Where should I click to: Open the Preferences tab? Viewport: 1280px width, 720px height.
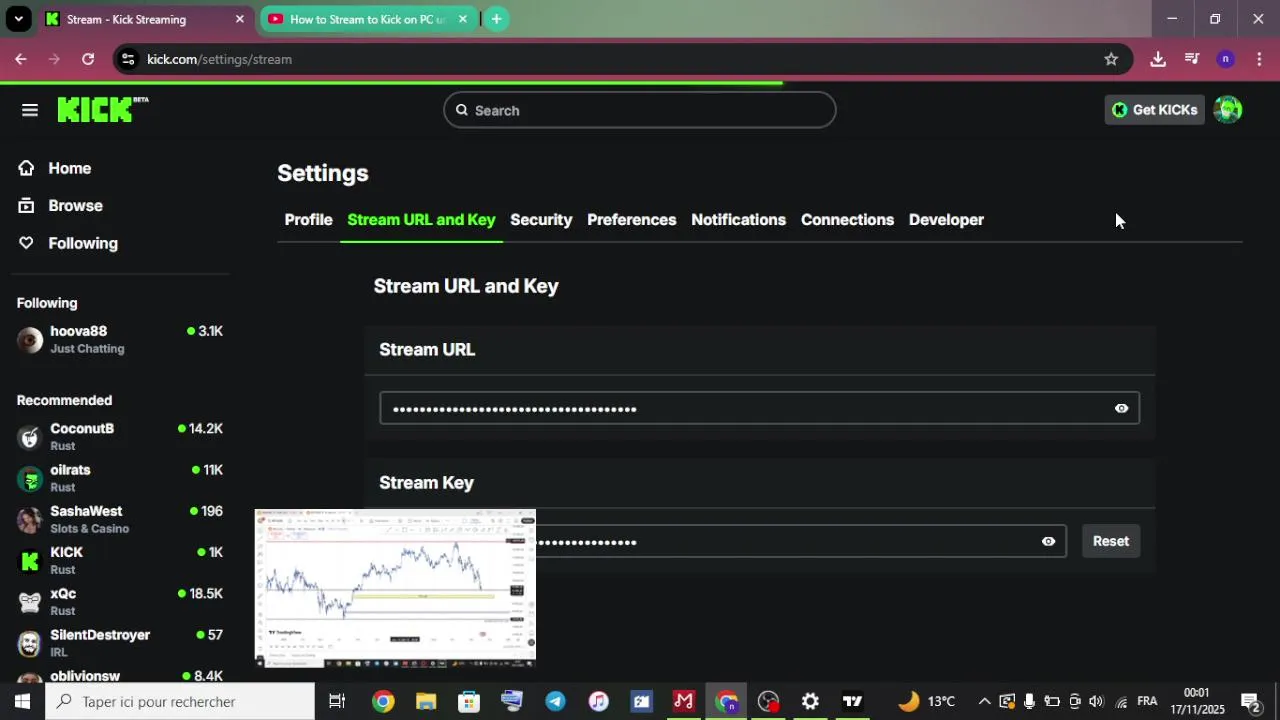coord(632,220)
